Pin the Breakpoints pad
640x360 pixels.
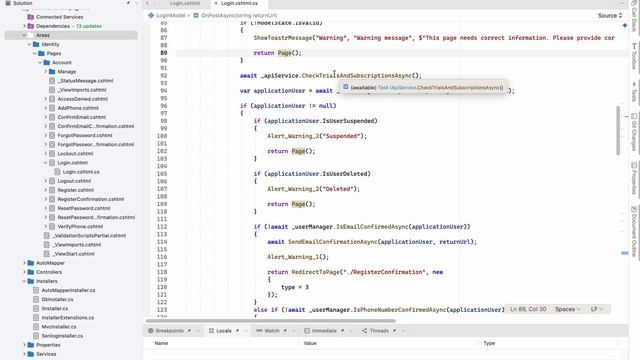189,331
